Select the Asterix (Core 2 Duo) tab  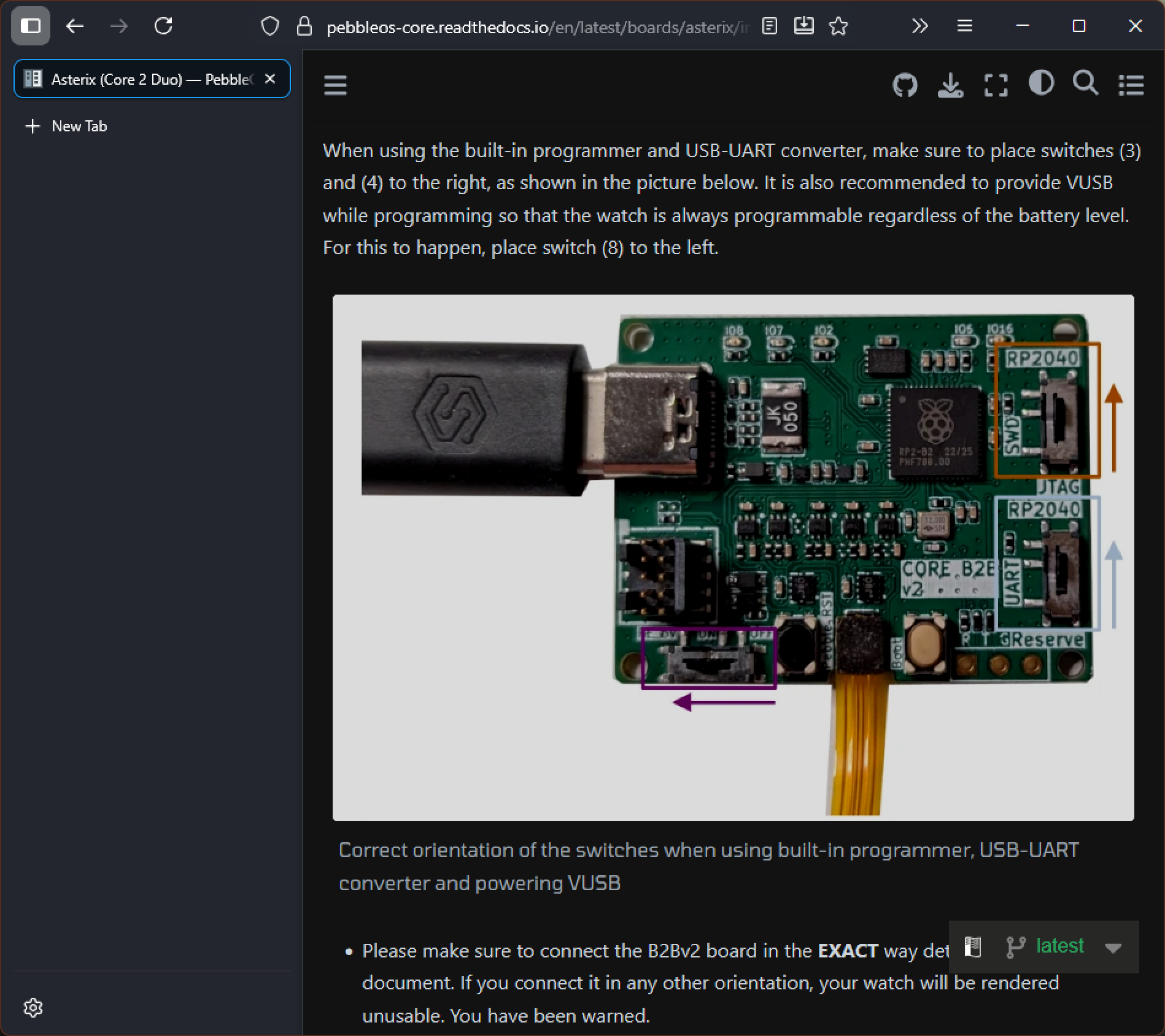152,79
